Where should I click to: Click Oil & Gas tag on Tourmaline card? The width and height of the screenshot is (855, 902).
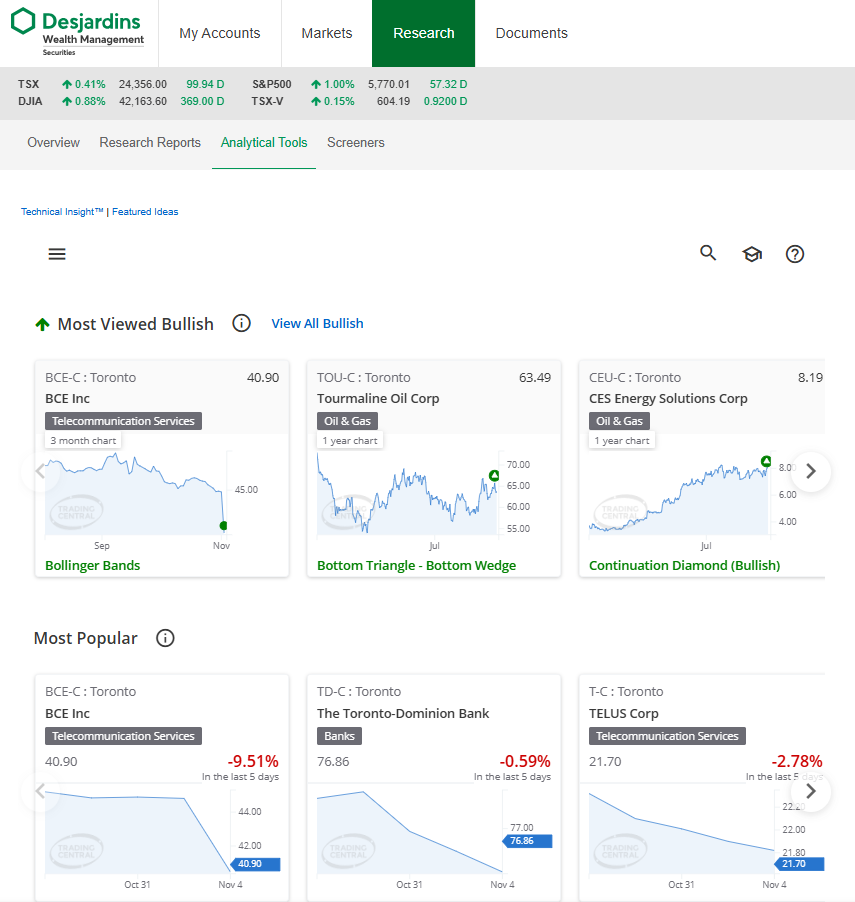(348, 421)
